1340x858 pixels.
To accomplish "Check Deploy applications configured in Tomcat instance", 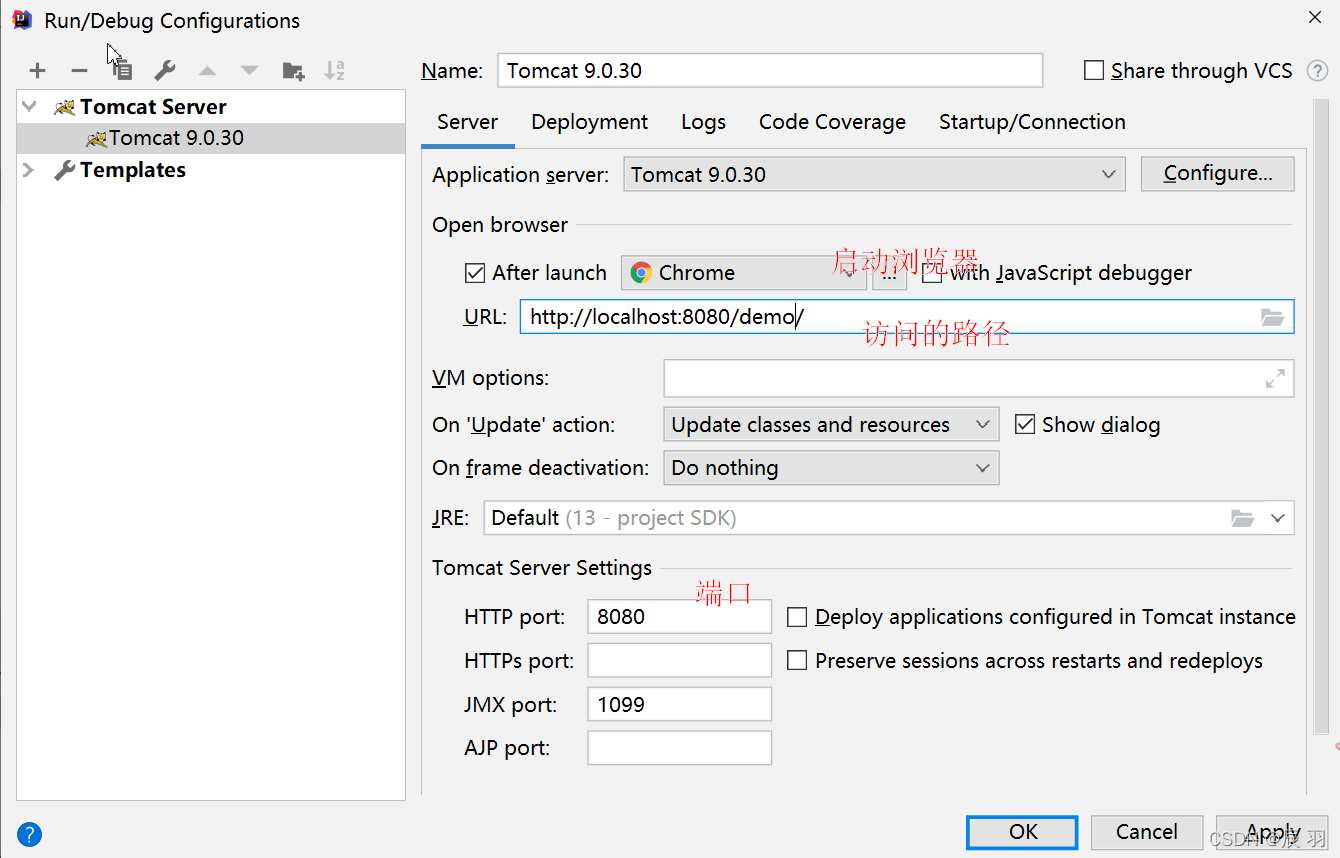I will point(797,617).
